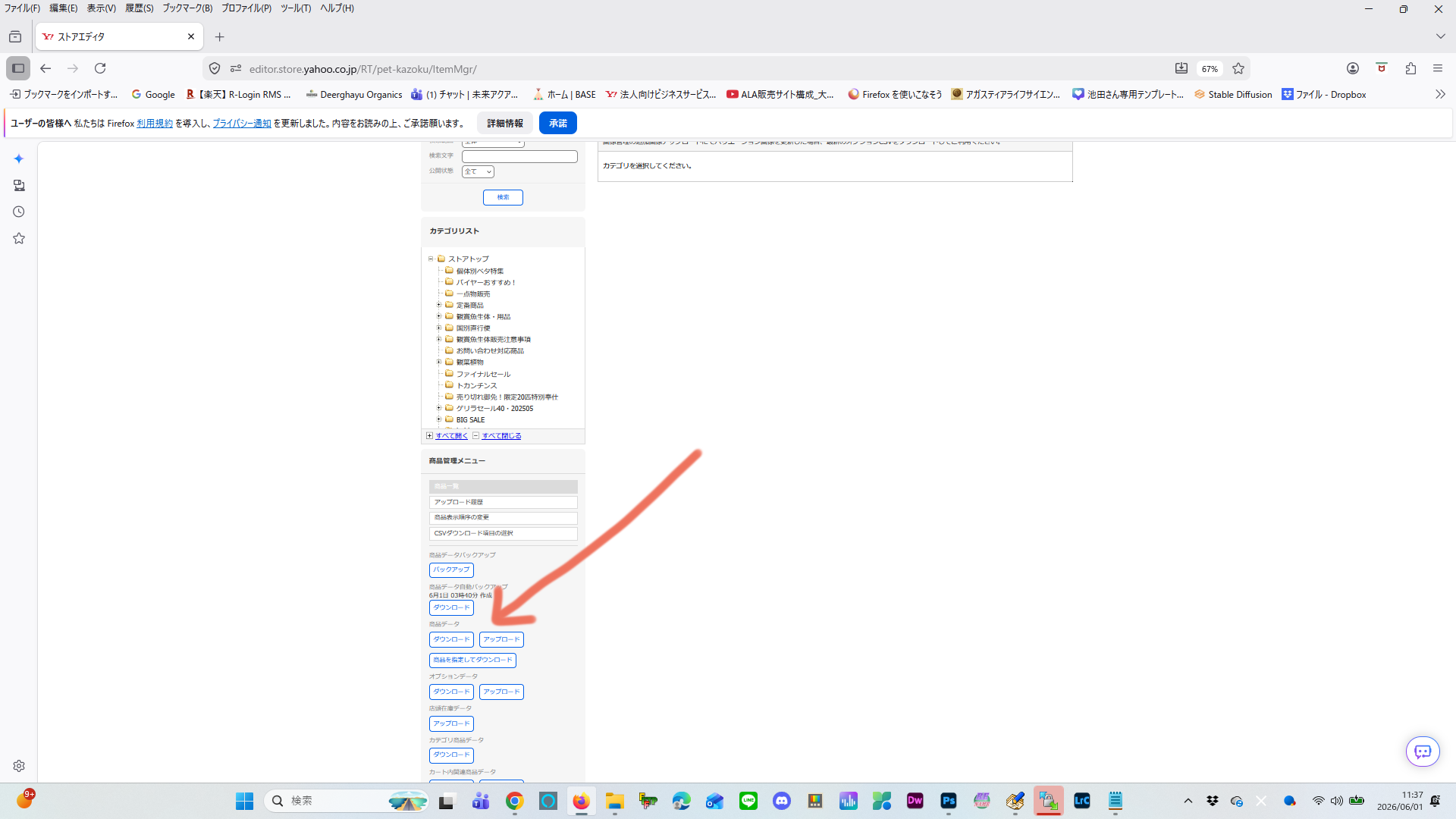
Task: Open CSVダウンロード項目の選択 menu item
Action: coord(503,533)
